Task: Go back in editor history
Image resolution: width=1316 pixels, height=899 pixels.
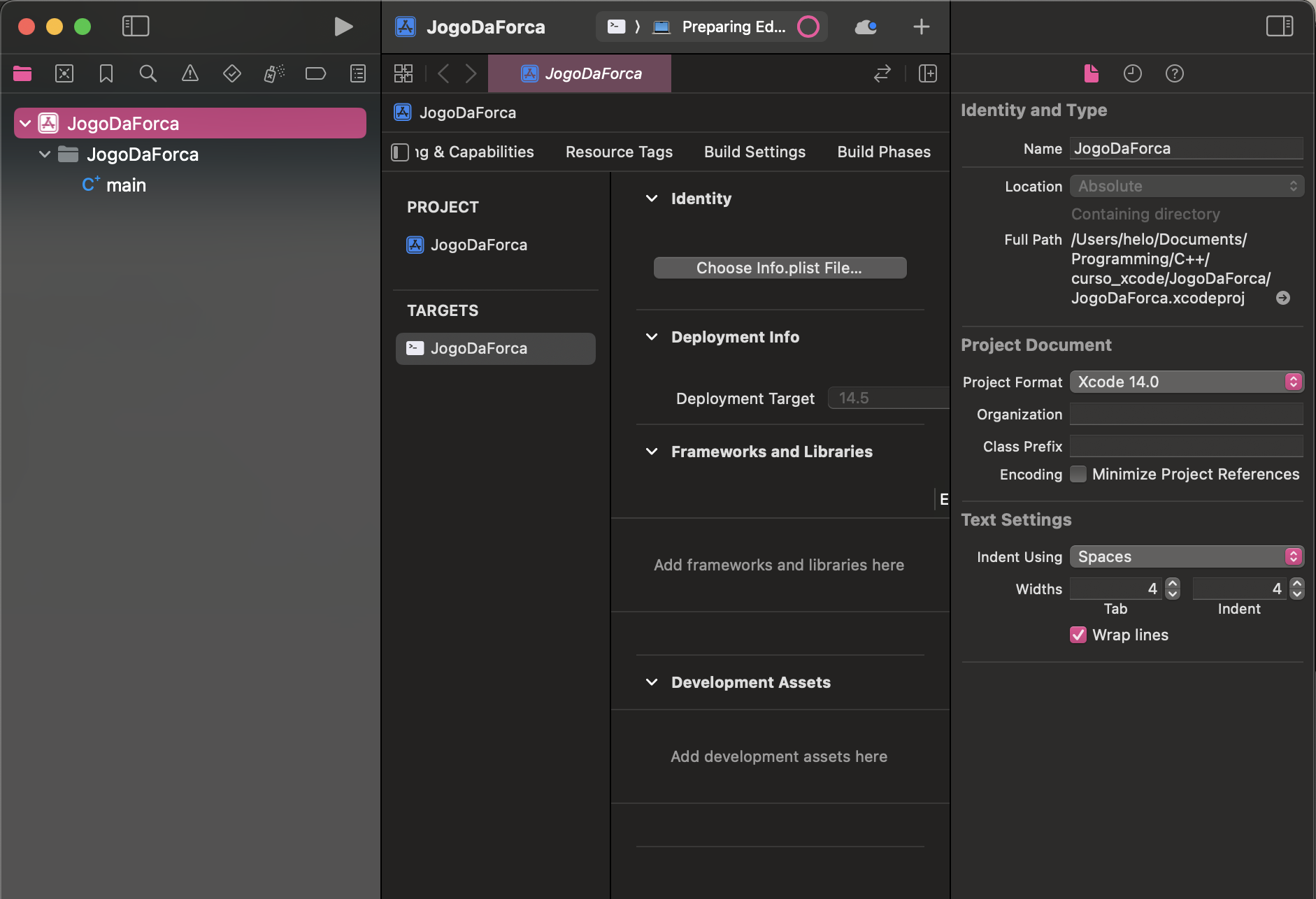Action: (443, 73)
